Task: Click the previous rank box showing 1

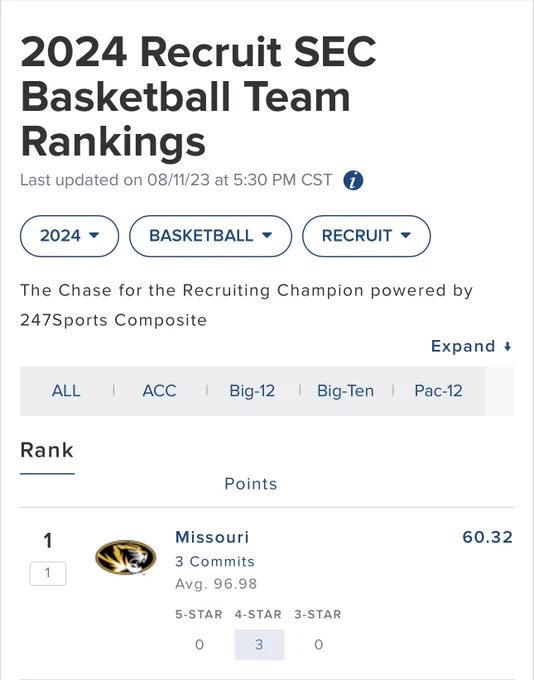Action: point(48,573)
